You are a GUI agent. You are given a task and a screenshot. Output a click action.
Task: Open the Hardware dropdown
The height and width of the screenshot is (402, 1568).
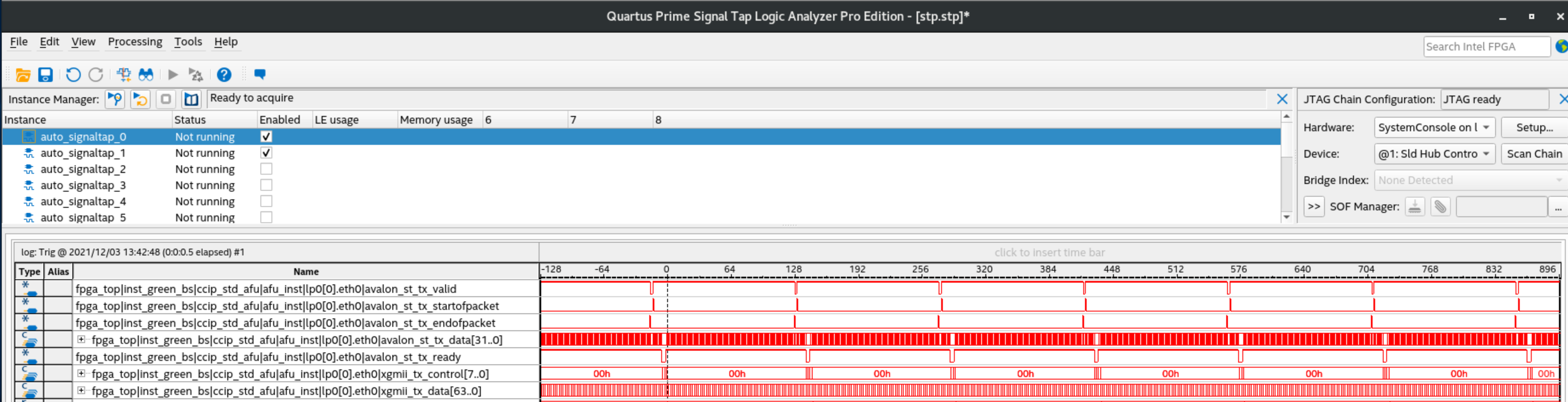(1435, 128)
